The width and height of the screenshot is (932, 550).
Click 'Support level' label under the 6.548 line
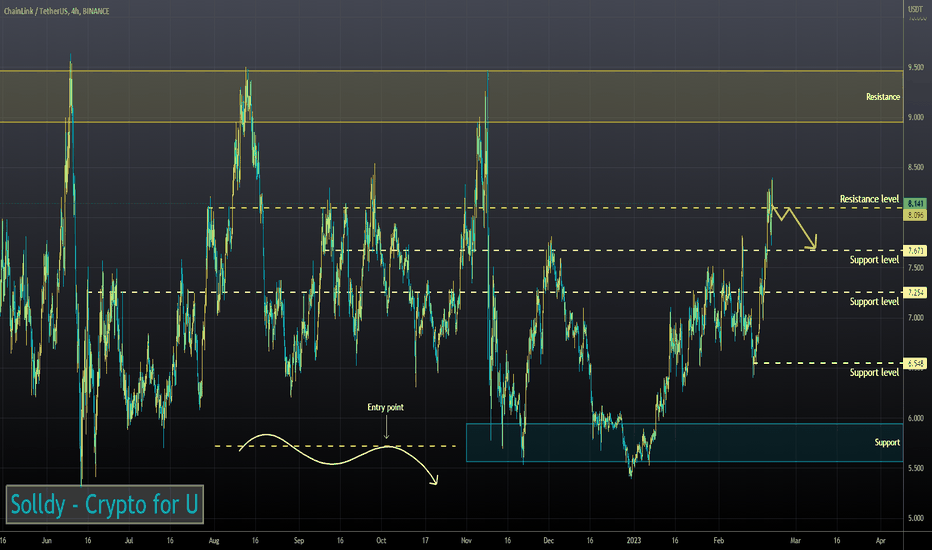[874, 372]
